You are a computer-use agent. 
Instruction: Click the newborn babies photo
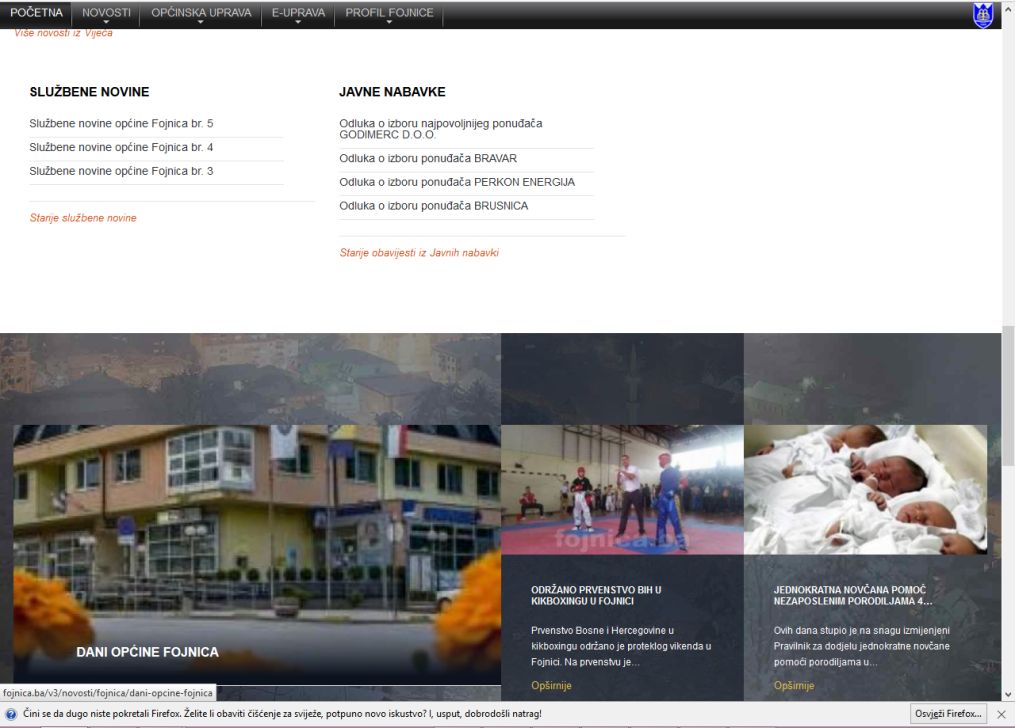point(865,489)
